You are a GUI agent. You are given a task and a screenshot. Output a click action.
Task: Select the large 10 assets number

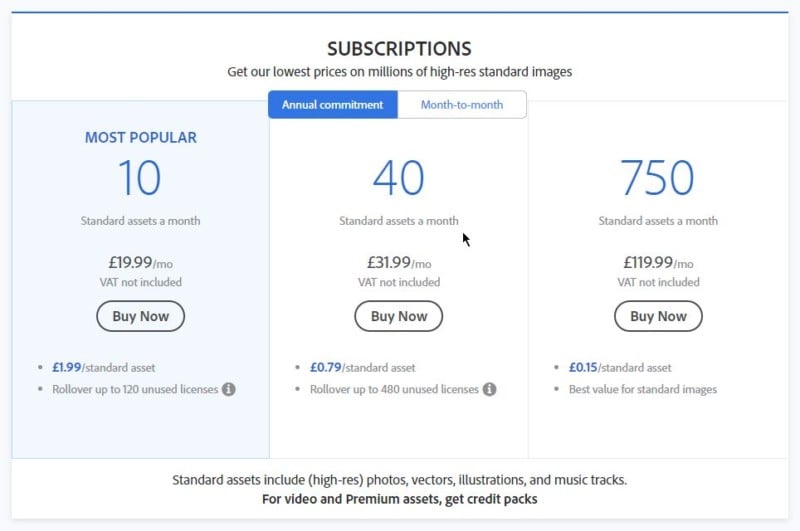pos(140,178)
